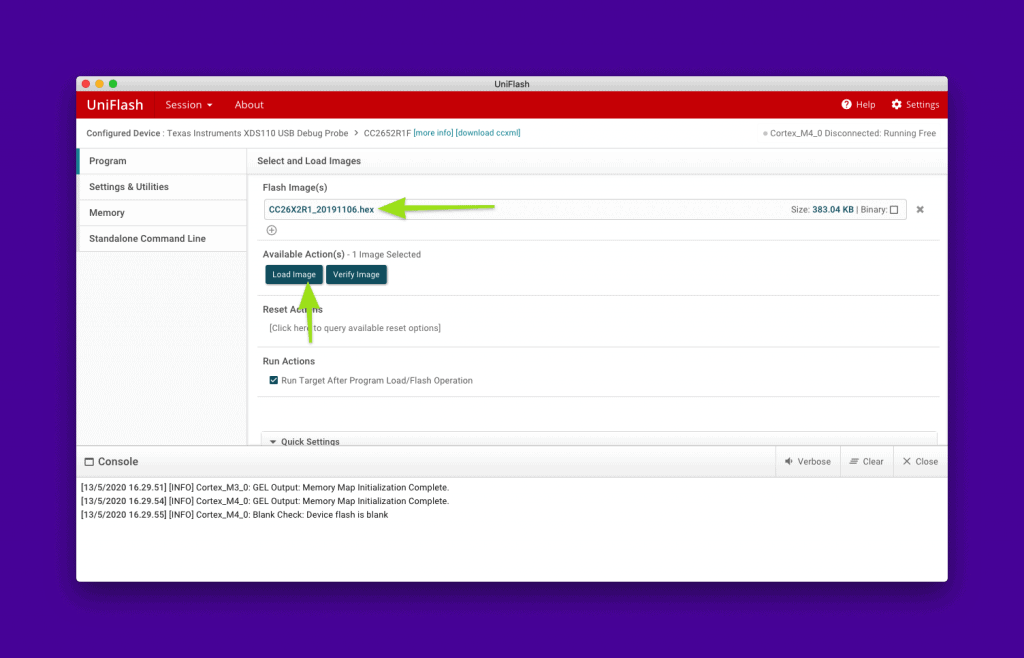
Task: Click the red window close button
Action: (86, 84)
